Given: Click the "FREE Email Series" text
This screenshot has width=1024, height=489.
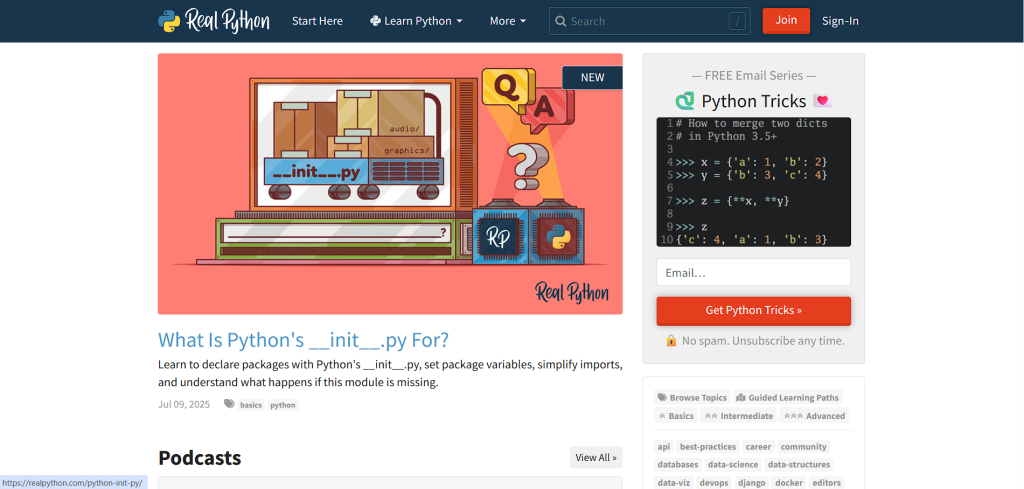Looking at the screenshot, I should pos(754,76).
